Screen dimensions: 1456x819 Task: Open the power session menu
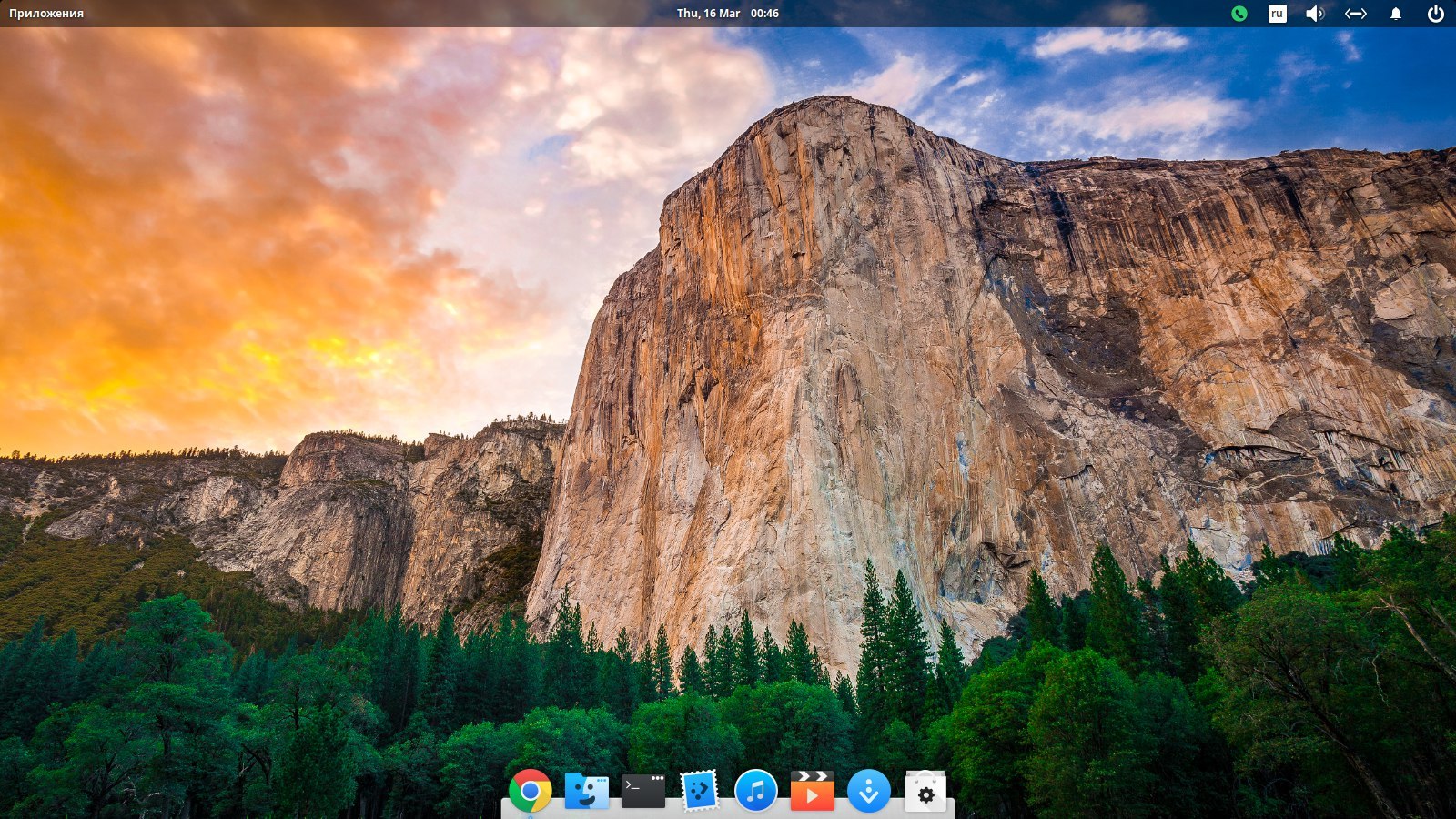[x=1435, y=14]
